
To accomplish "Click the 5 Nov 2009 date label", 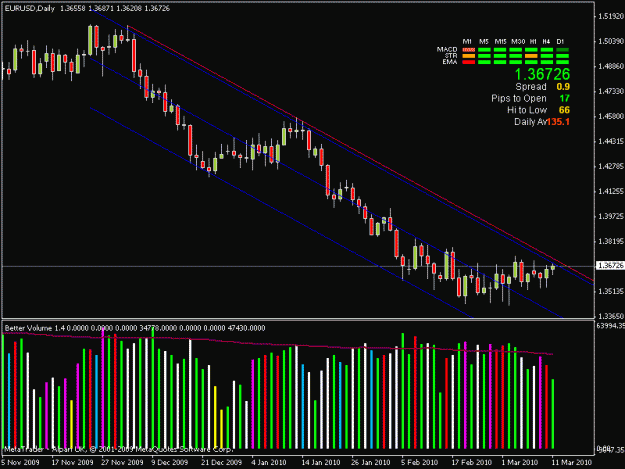I will coord(20,462).
